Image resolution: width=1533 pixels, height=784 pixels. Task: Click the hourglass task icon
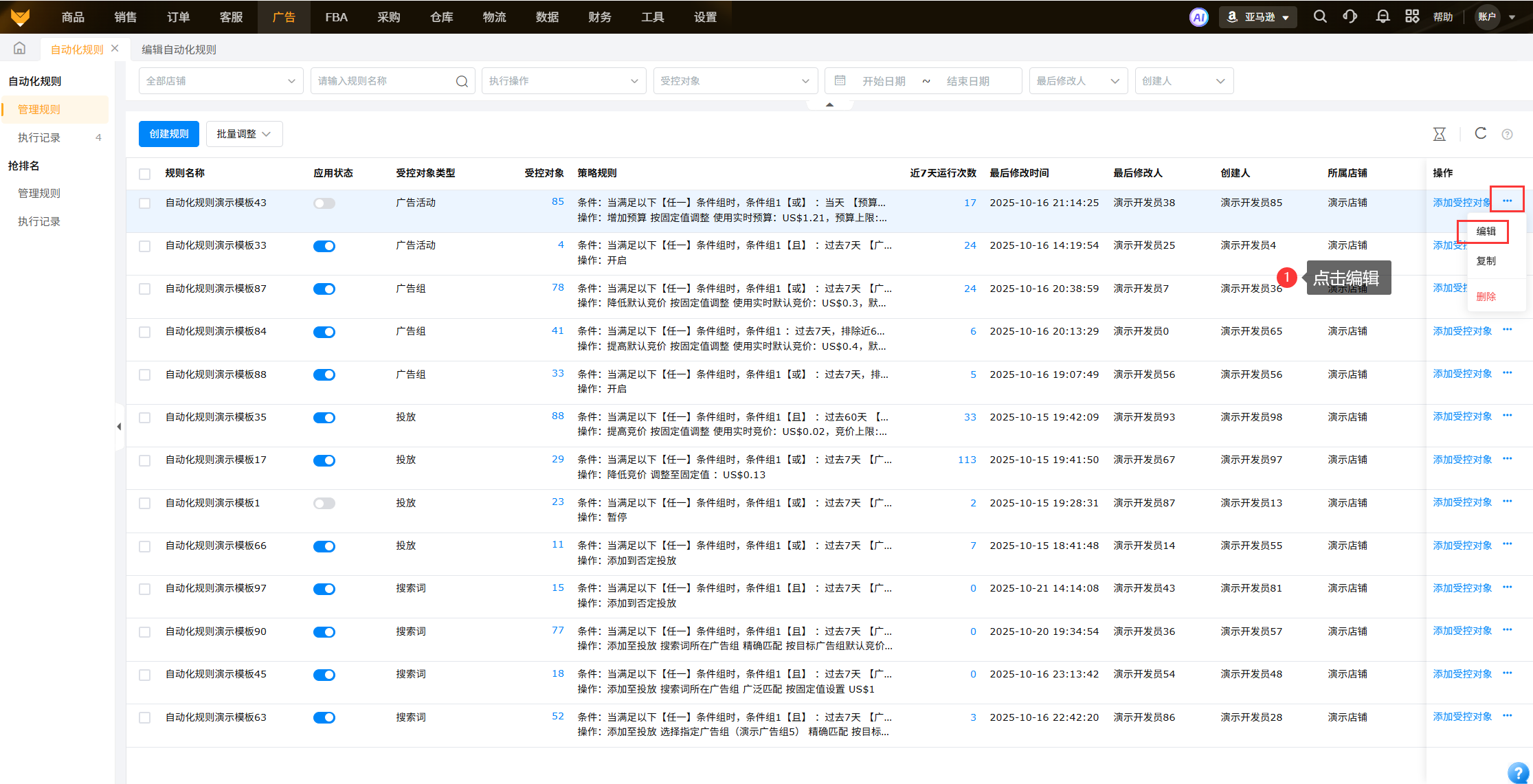tap(1440, 134)
